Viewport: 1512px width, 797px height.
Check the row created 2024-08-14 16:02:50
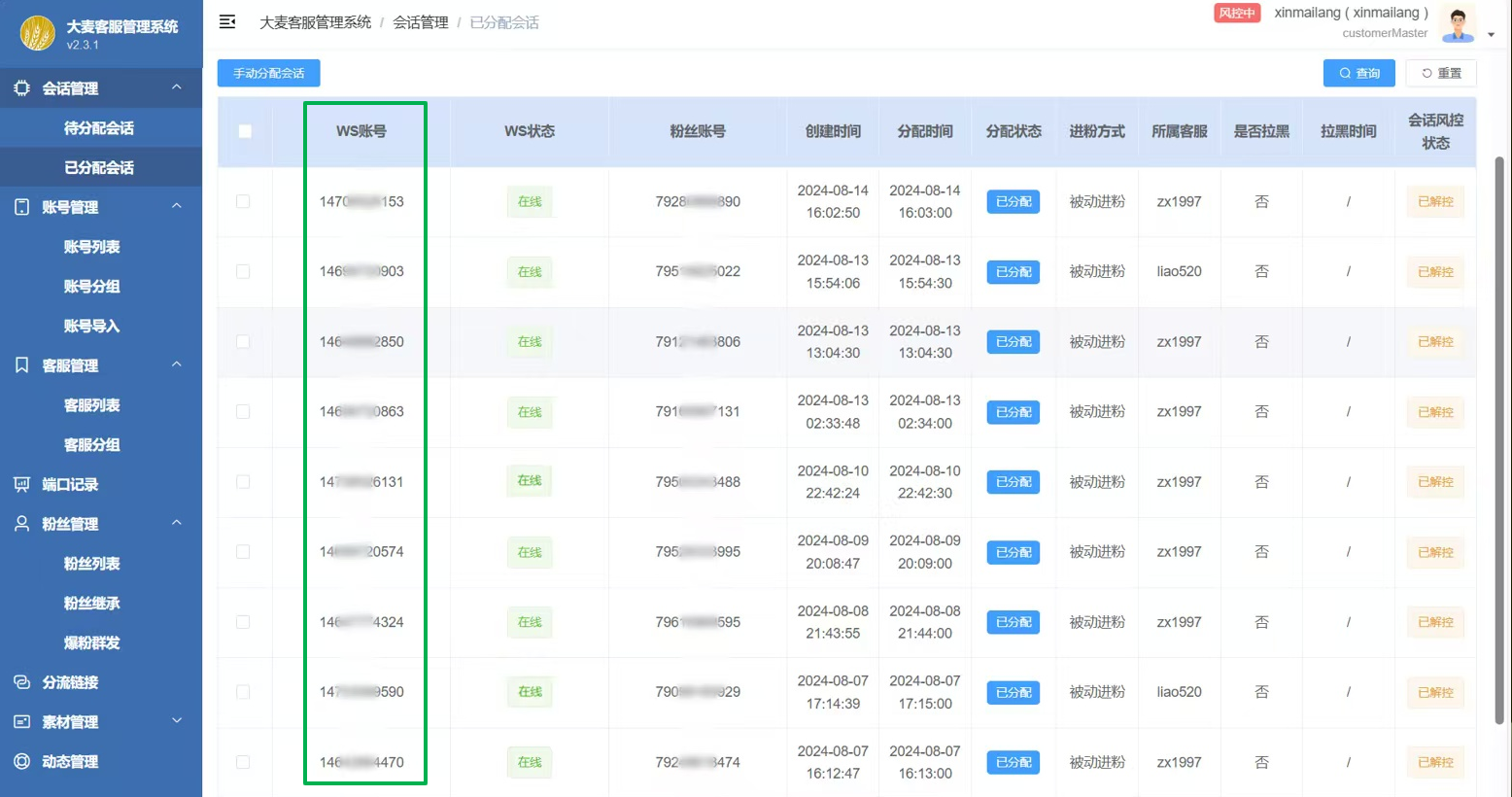(x=243, y=201)
